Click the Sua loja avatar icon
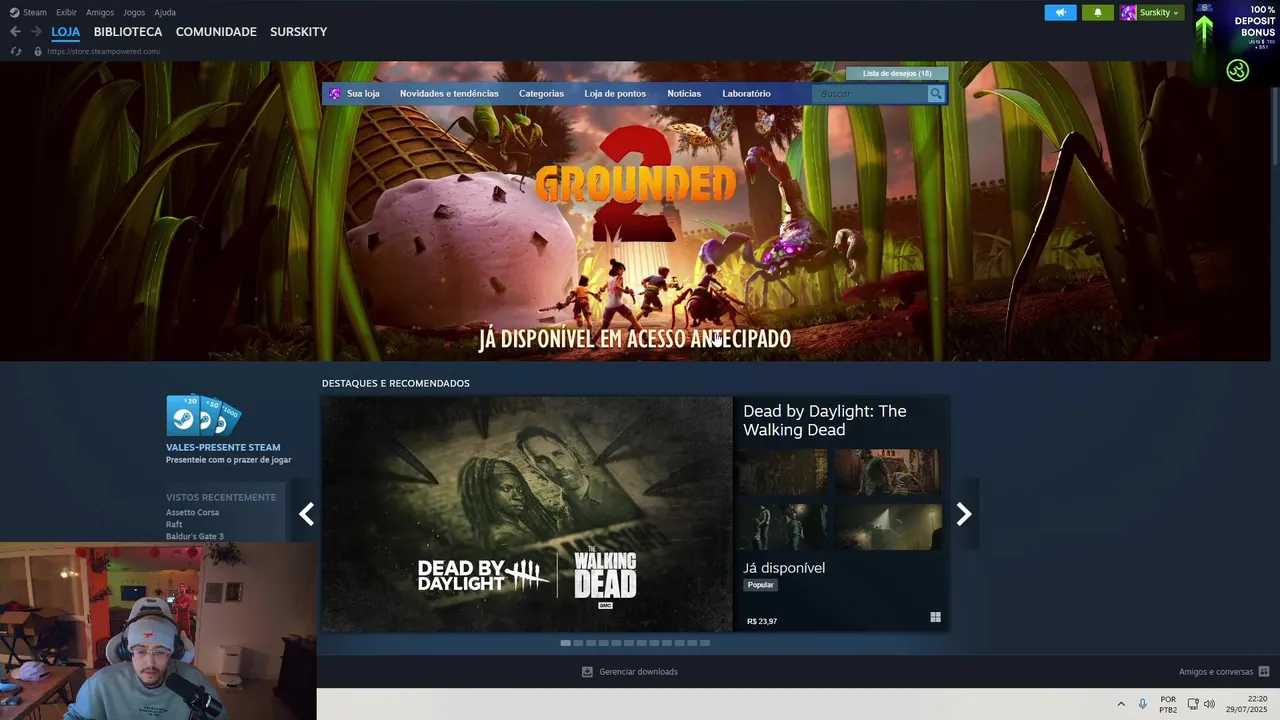The width and height of the screenshot is (1280, 720). point(334,93)
